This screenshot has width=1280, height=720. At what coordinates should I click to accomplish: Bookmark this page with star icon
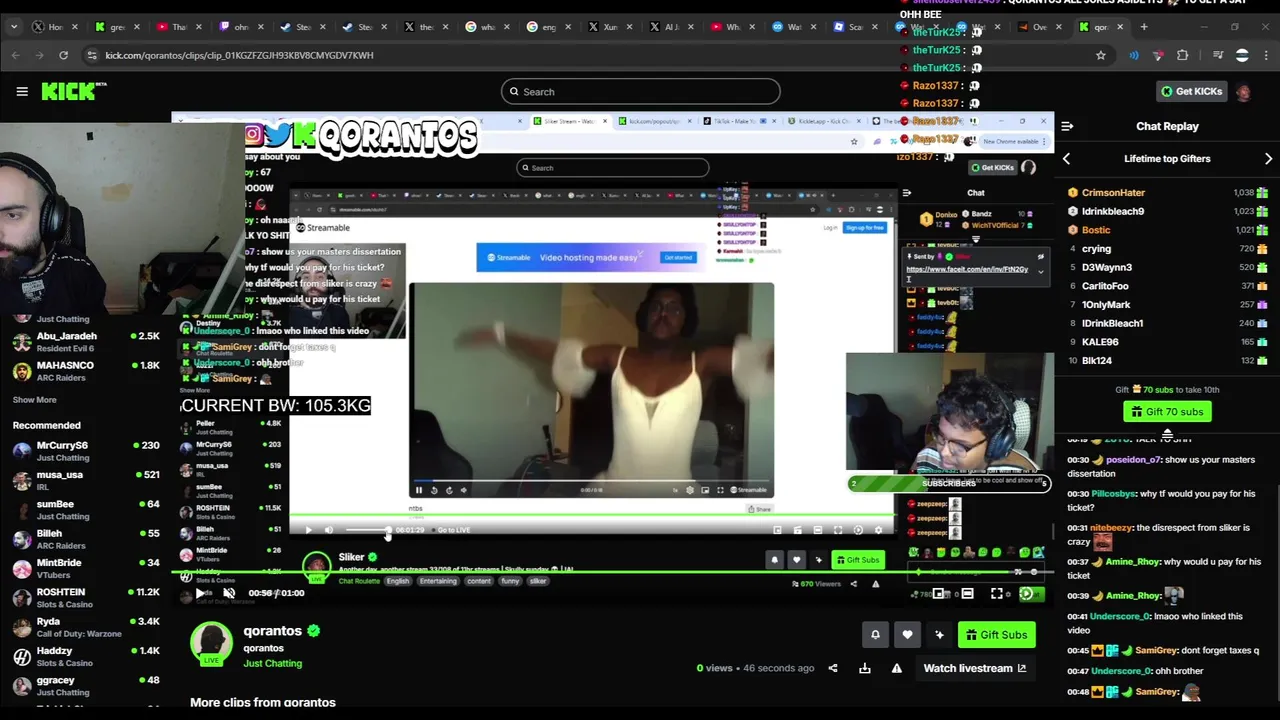click(1101, 55)
